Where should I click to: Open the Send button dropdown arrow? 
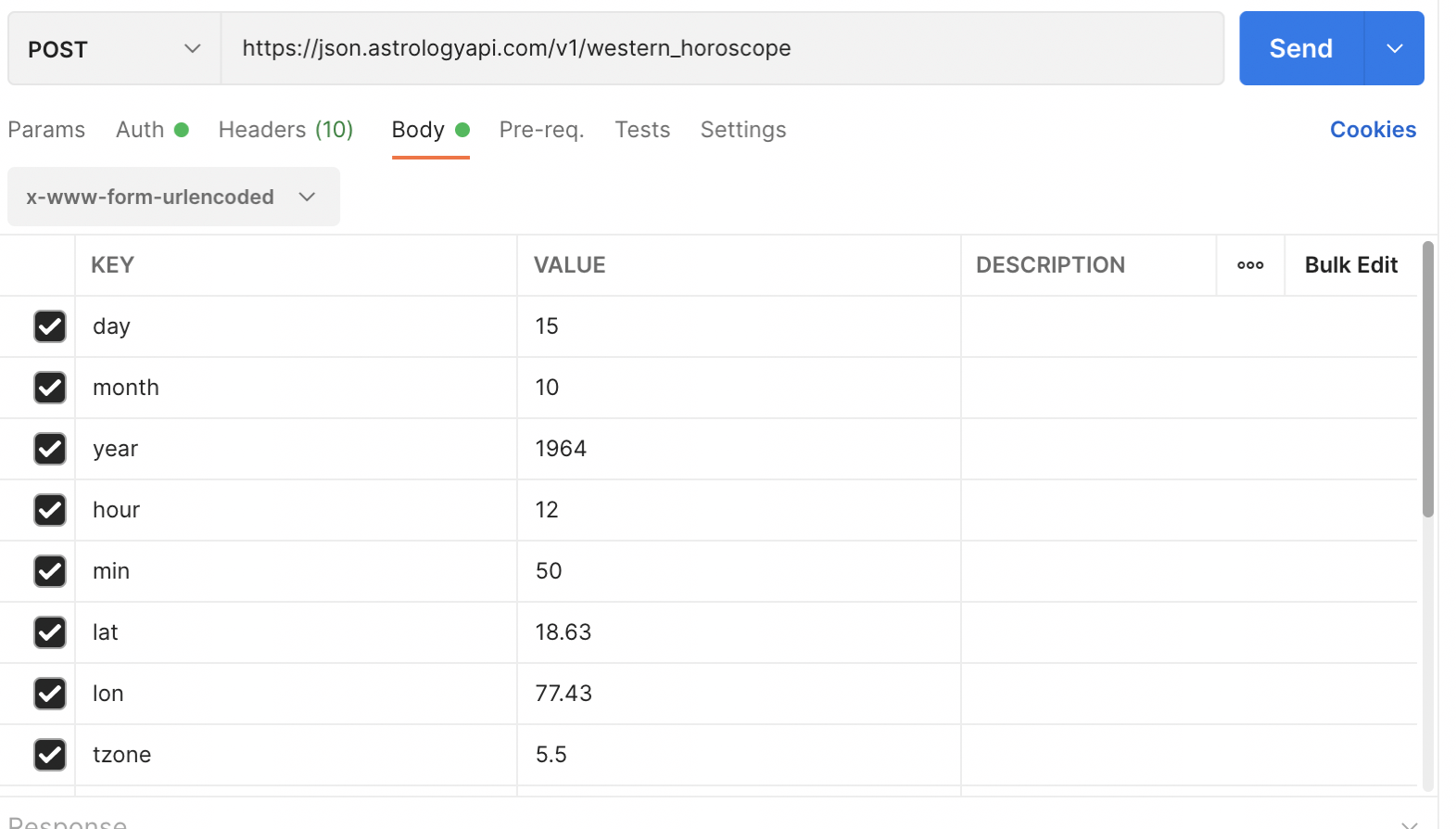coord(1394,48)
